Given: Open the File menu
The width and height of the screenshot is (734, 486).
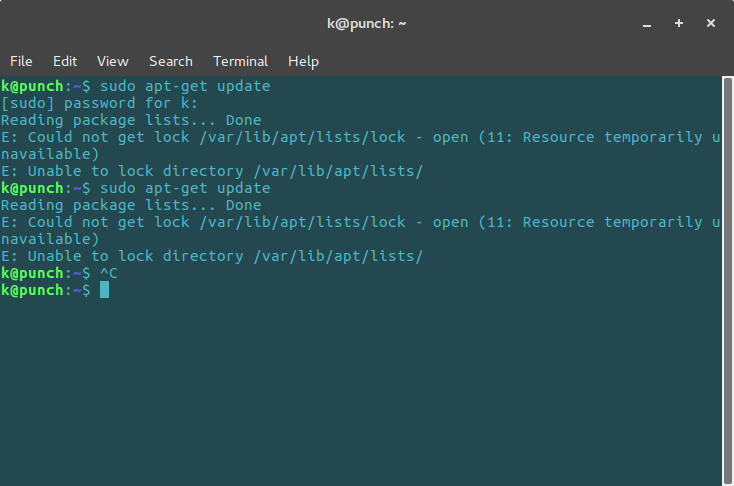Looking at the screenshot, I should [x=21, y=61].
